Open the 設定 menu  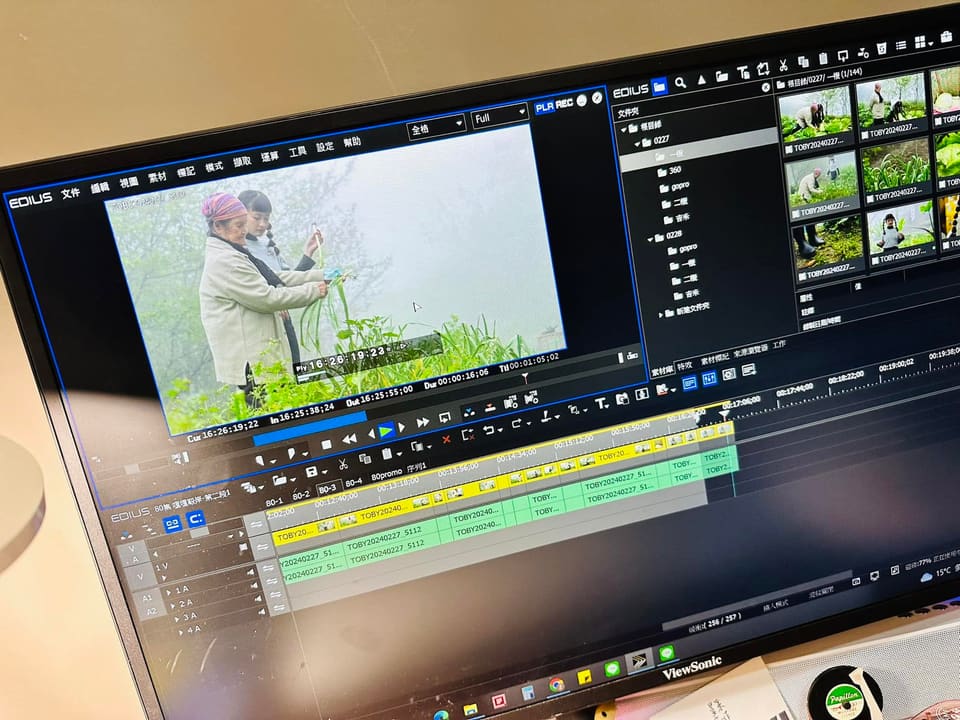pyautogui.click(x=325, y=146)
